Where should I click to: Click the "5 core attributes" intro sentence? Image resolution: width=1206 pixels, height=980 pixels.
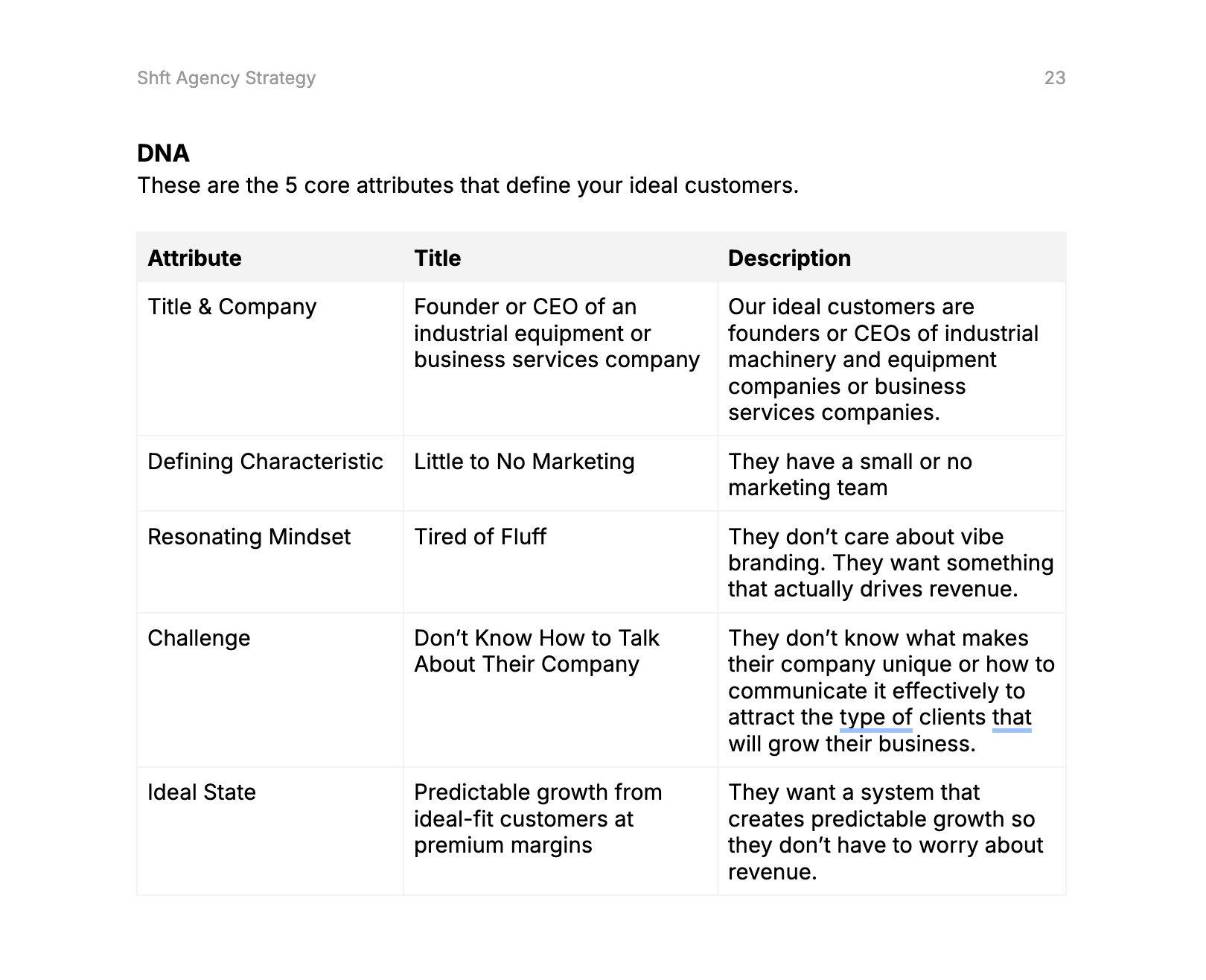tap(468, 185)
